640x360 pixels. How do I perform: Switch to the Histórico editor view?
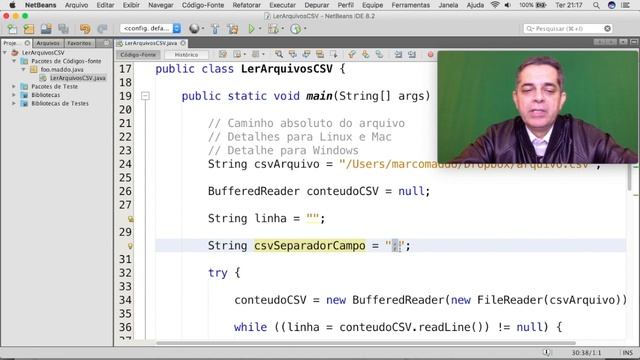(x=186, y=54)
